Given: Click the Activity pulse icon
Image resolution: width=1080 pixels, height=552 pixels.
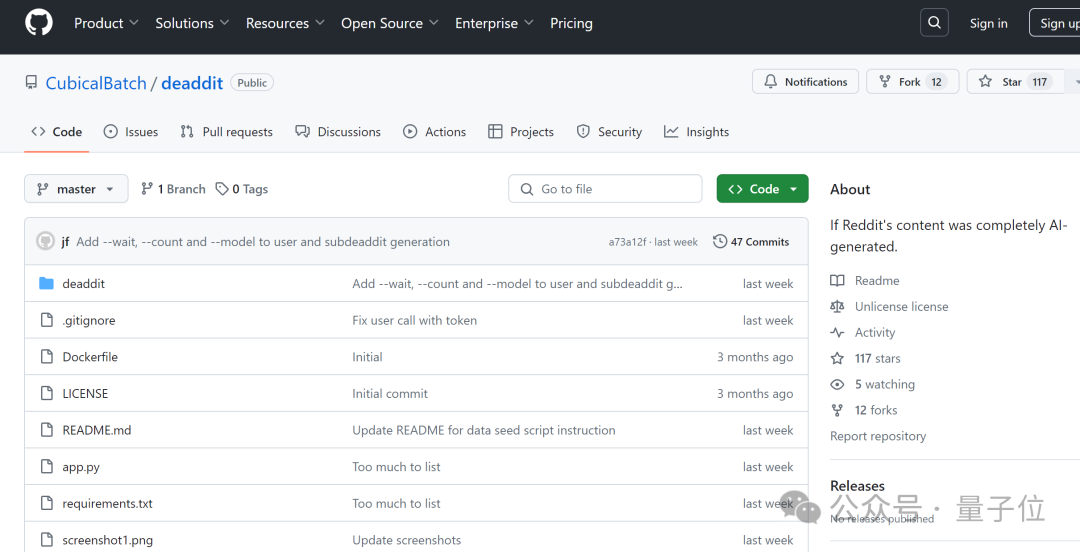Looking at the screenshot, I should tap(838, 333).
